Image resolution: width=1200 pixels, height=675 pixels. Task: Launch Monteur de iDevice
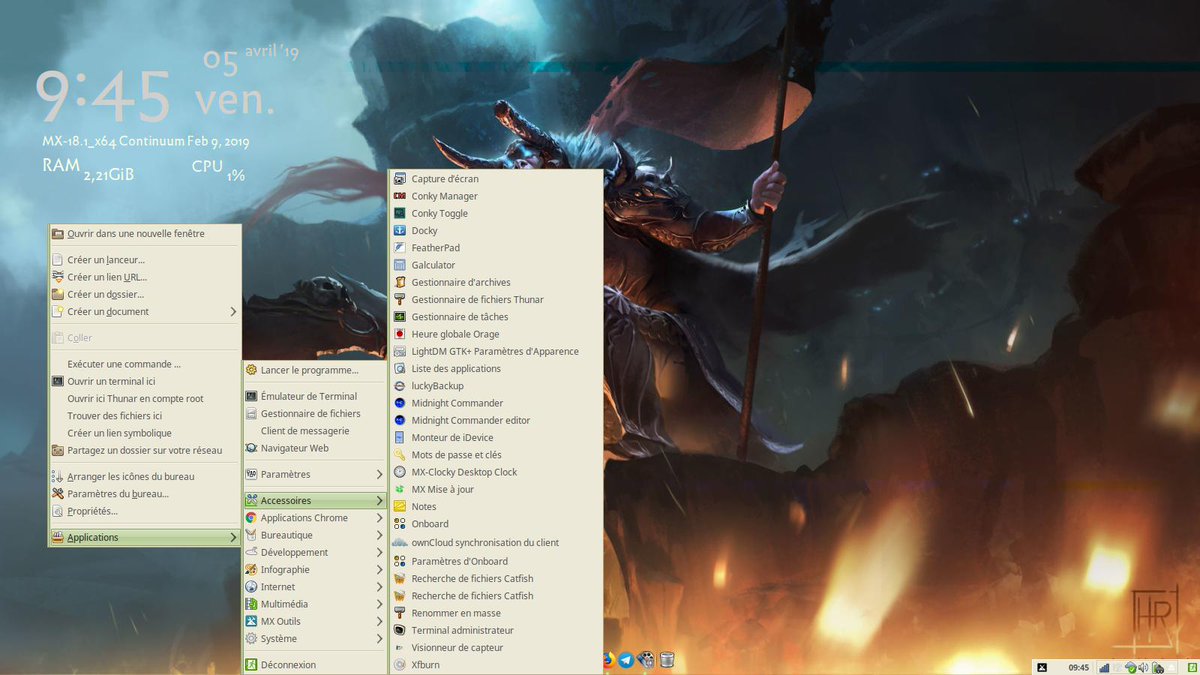click(496, 437)
